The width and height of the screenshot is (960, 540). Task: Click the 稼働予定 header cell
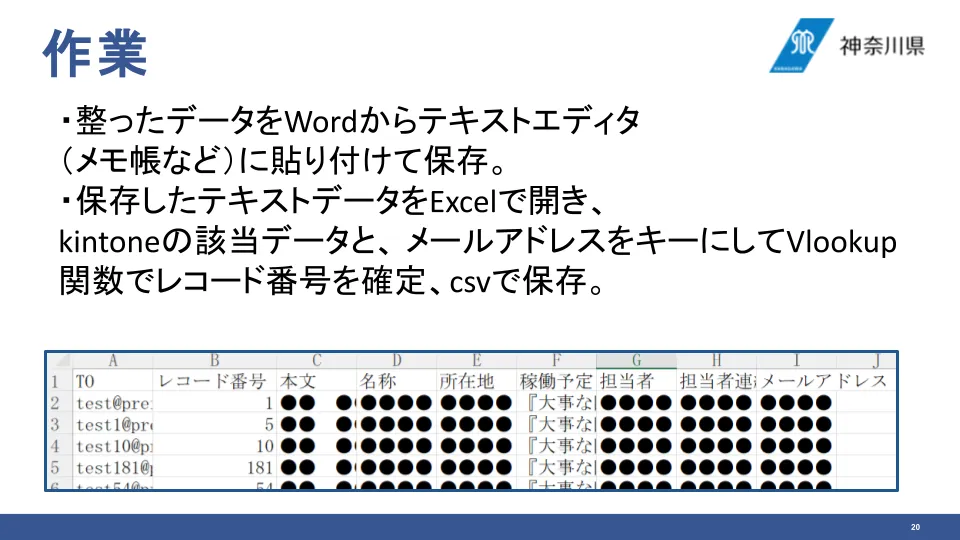pos(556,381)
